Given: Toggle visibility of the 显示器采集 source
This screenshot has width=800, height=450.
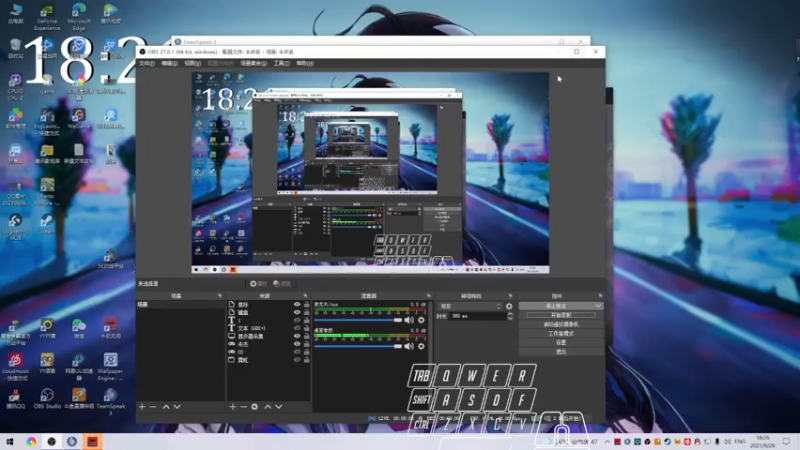Looking at the screenshot, I should [297, 336].
